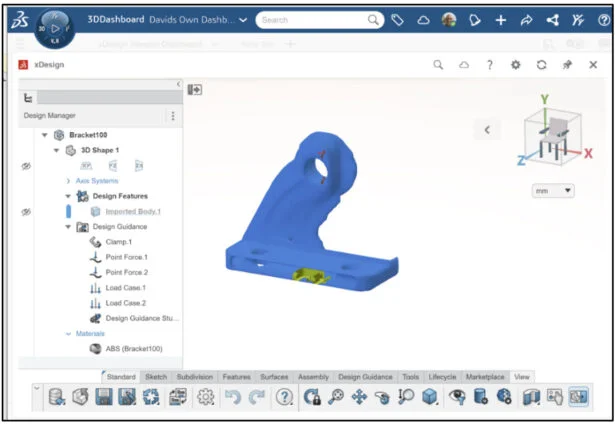Open the Help question mark tool
Screen dimensions: 615x424
tap(284, 397)
